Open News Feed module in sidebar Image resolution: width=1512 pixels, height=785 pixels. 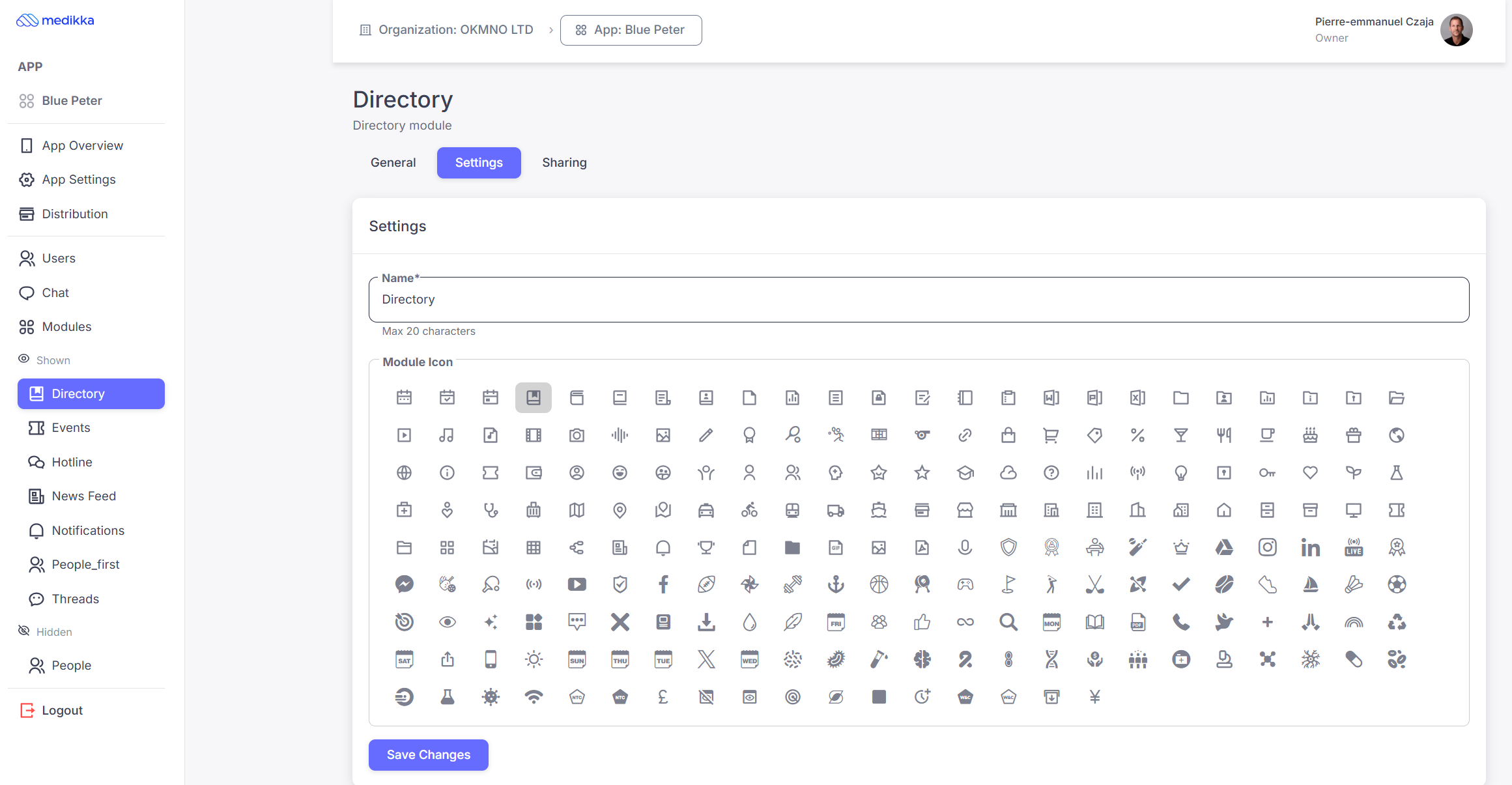[83, 496]
